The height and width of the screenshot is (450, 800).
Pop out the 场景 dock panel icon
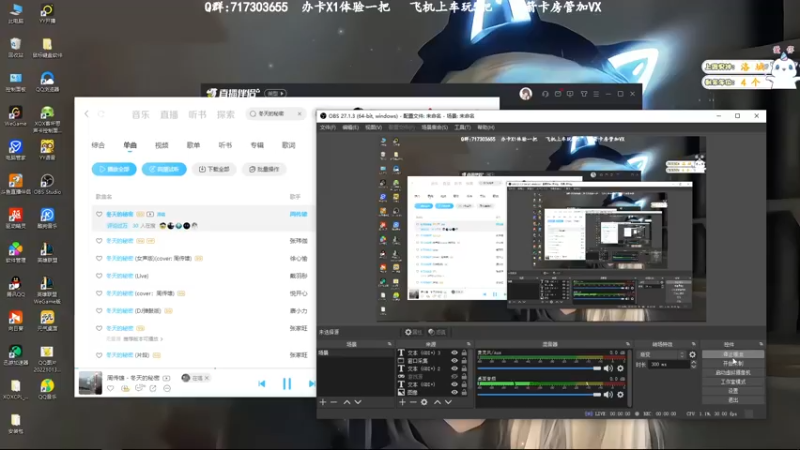click(x=389, y=344)
